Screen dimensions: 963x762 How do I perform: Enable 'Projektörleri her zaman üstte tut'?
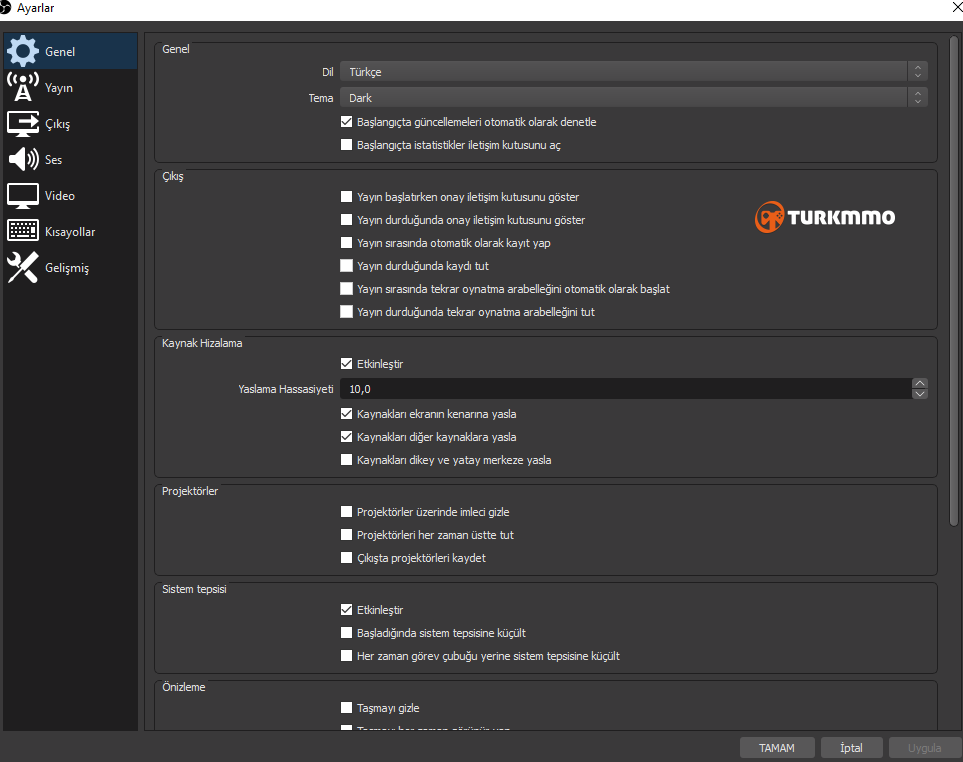pos(346,535)
